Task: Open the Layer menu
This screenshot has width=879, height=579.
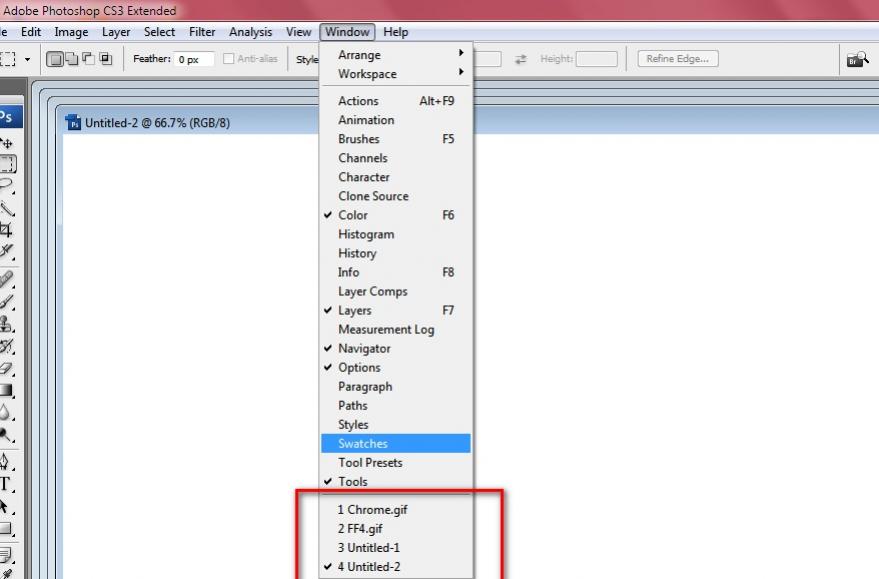Action: tap(116, 32)
